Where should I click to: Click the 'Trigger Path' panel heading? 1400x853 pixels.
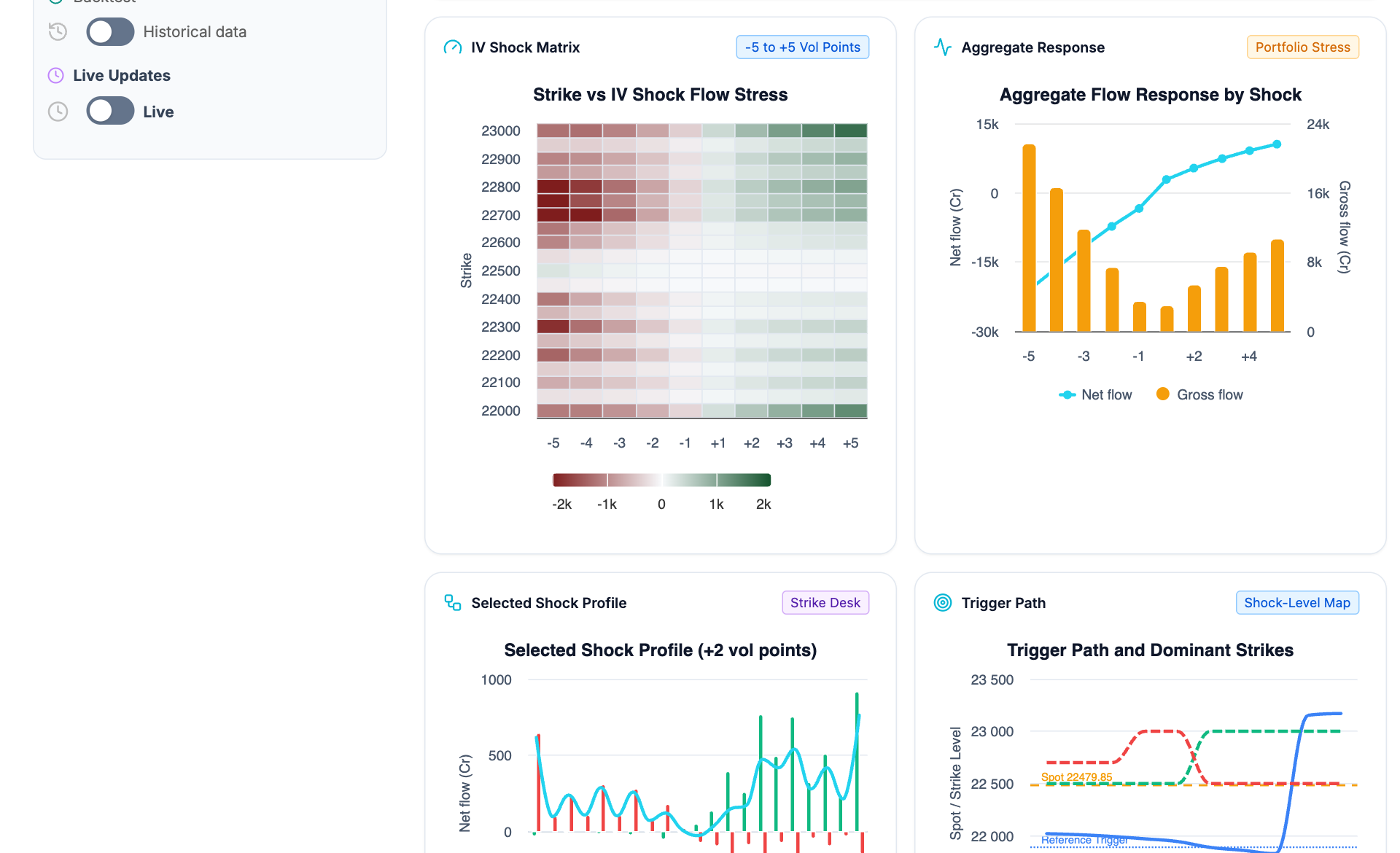[1003, 603]
